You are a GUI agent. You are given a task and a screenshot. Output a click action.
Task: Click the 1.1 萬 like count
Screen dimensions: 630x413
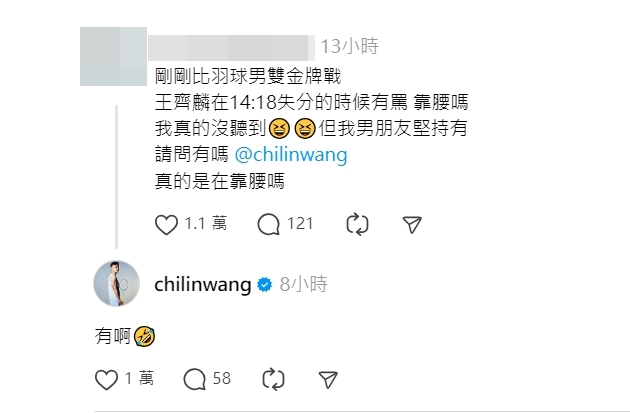pos(206,223)
